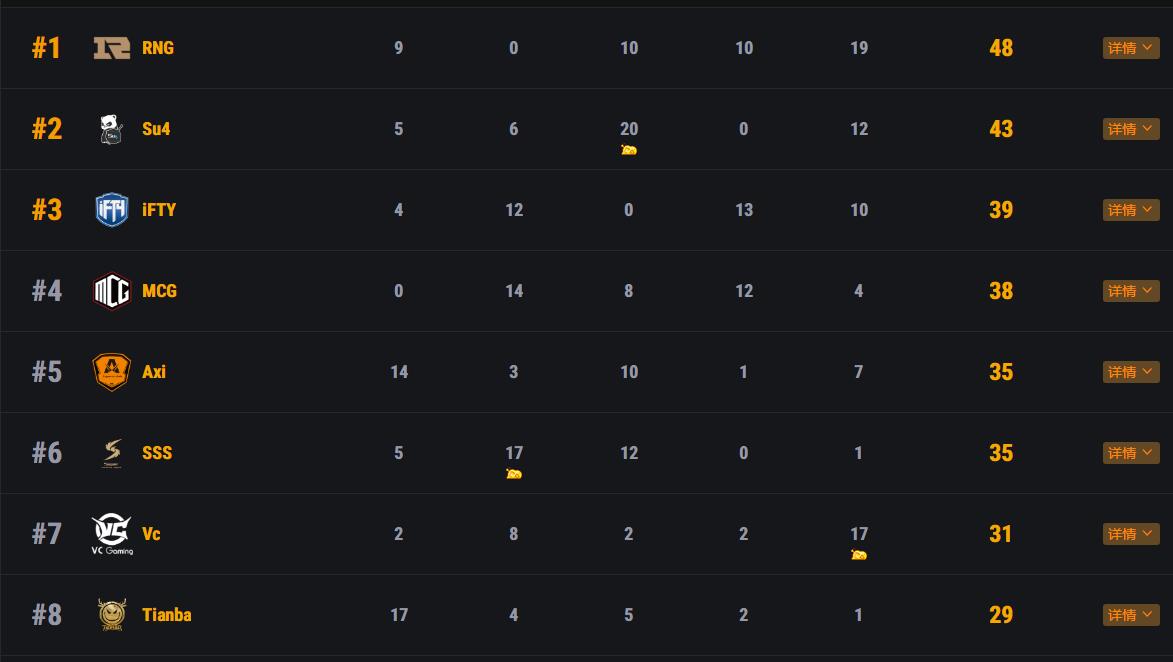Click the iFTY shield logo
The height and width of the screenshot is (662, 1173).
point(112,210)
